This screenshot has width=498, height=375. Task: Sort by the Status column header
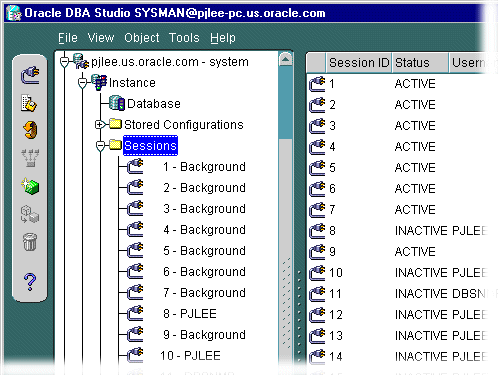420,63
